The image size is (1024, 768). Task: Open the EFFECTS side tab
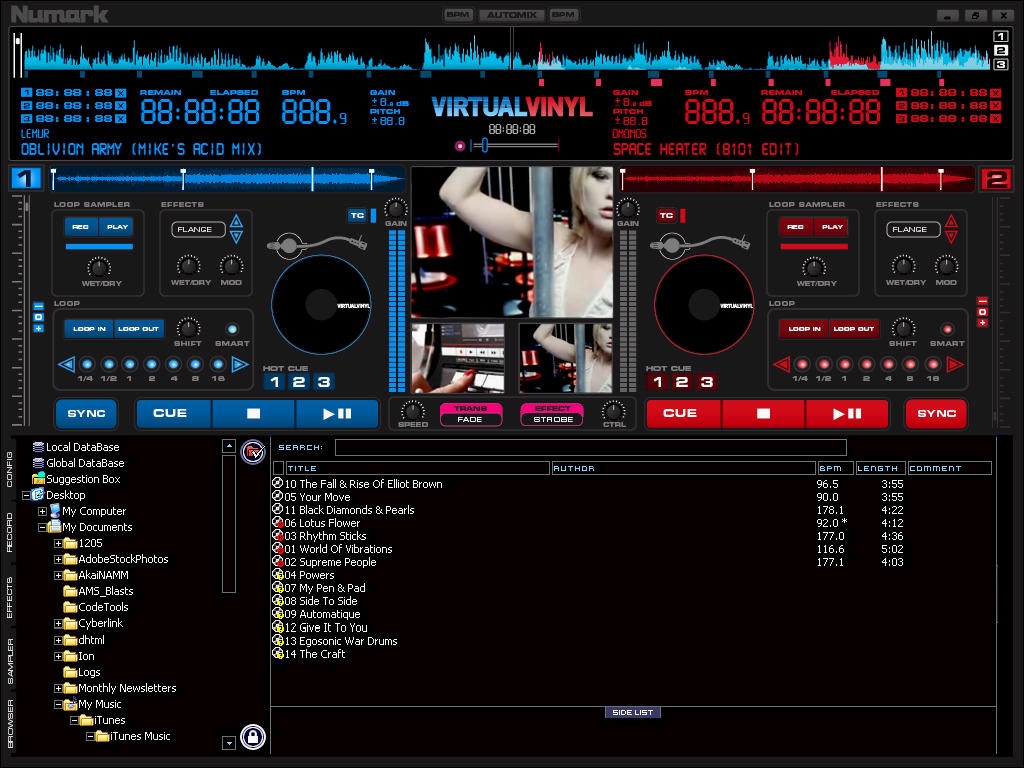(9, 598)
